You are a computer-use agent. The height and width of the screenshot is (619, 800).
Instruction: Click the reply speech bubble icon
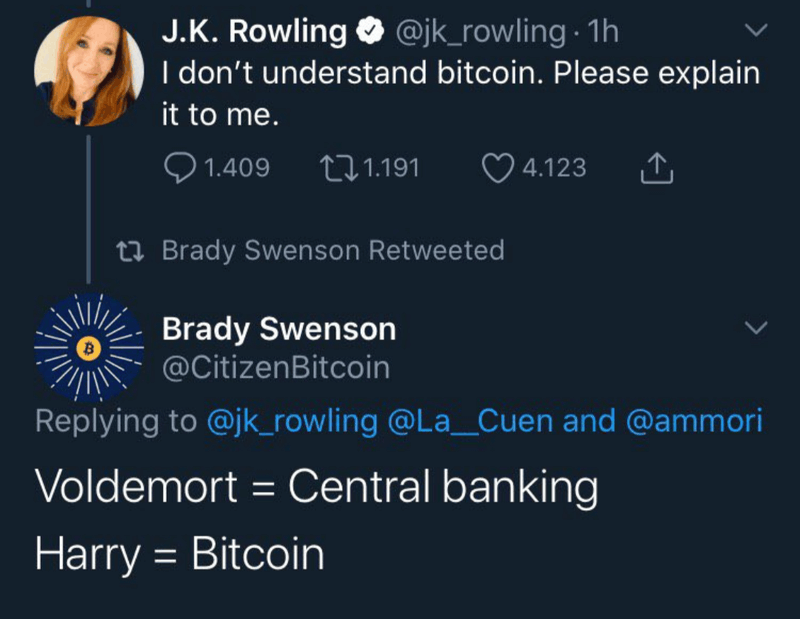pos(180,168)
